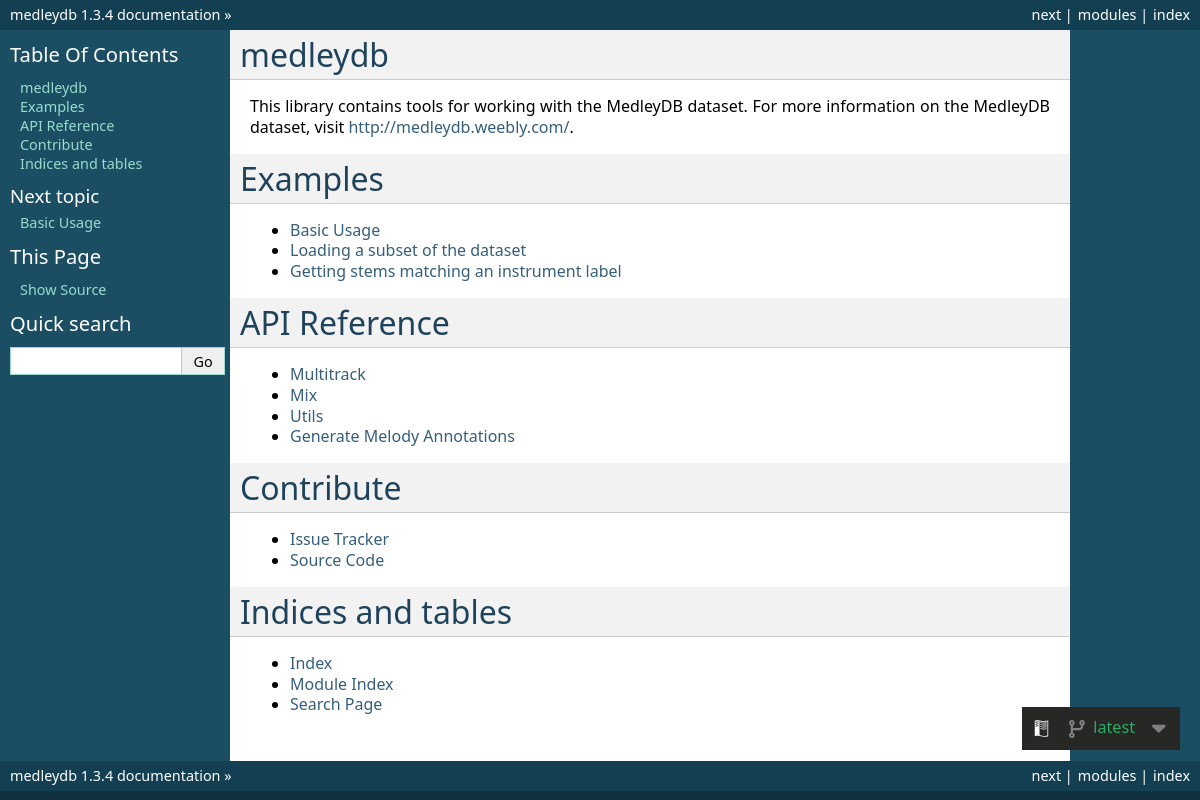Open 'Loading a subset of the dataset'
The height and width of the screenshot is (800, 1200).
pos(408,250)
